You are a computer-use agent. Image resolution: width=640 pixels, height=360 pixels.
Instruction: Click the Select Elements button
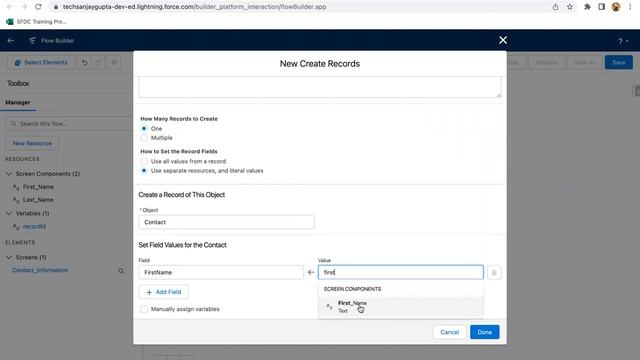point(41,62)
